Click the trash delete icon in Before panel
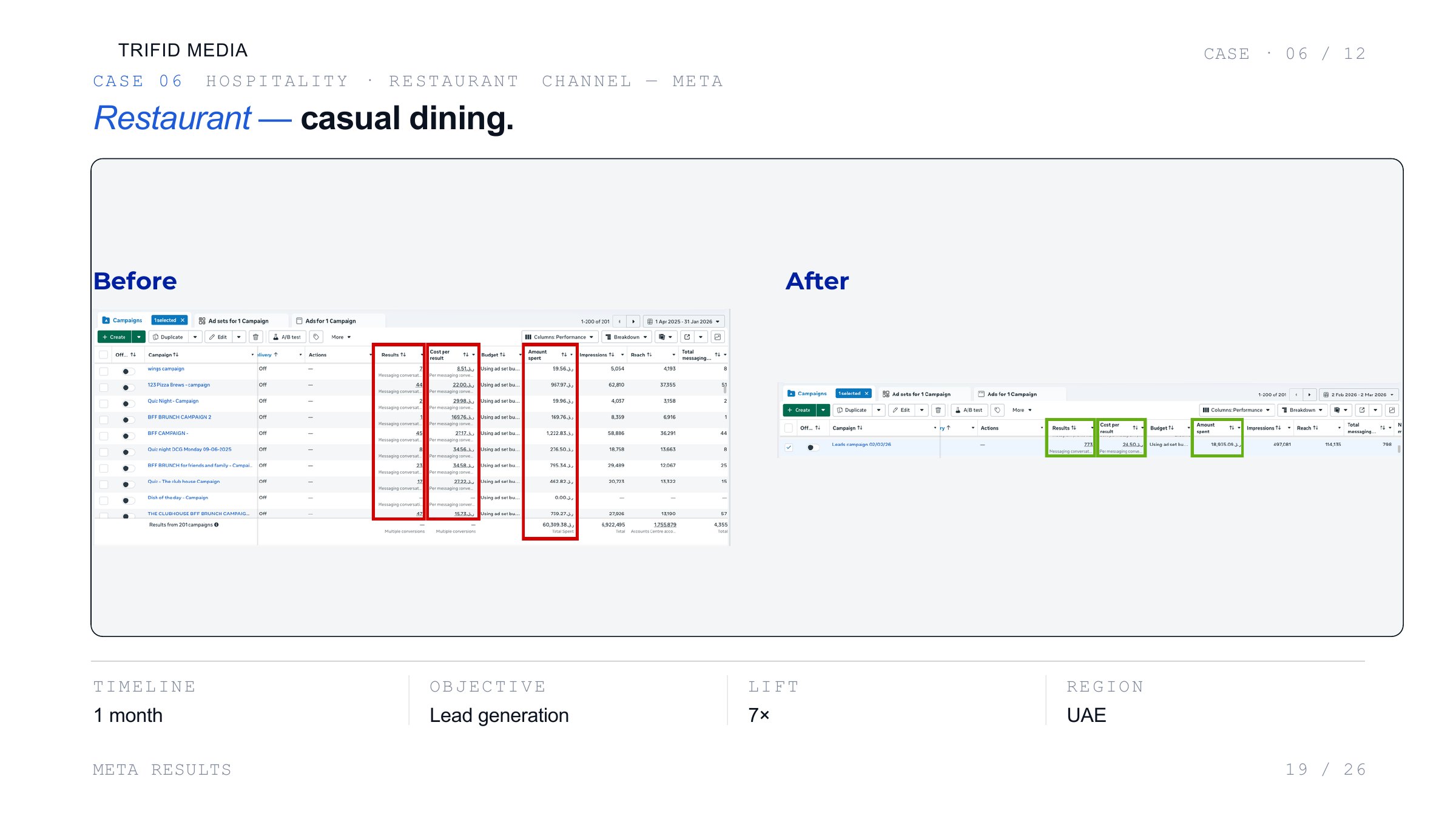Viewport: 1456px width, 819px height. pyautogui.click(x=256, y=337)
